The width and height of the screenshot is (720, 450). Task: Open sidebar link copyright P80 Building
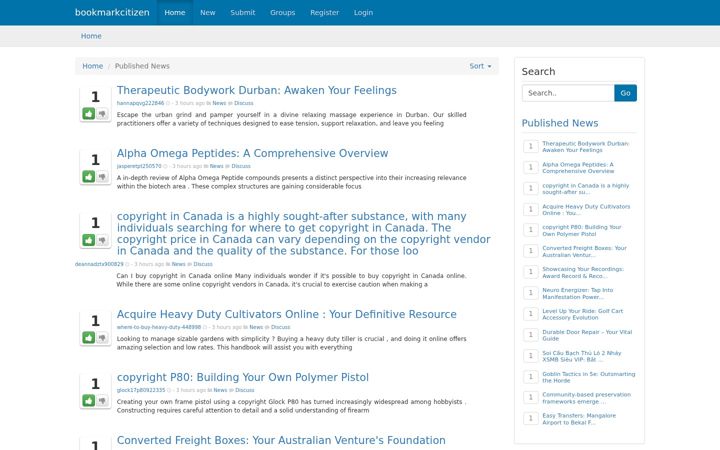582,231
